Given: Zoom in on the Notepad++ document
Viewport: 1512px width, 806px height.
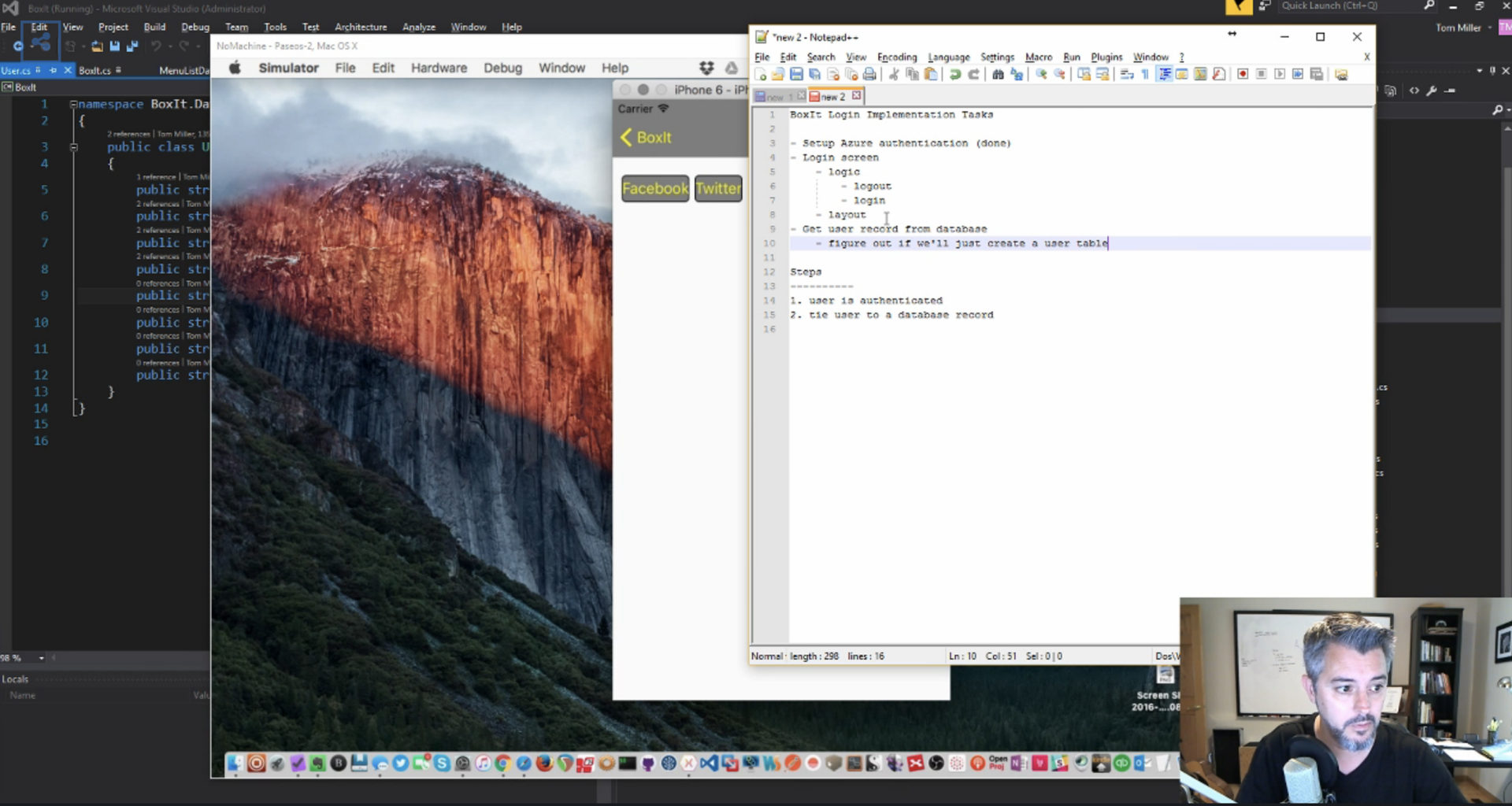Looking at the screenshot, I should tap(1041, 75).
